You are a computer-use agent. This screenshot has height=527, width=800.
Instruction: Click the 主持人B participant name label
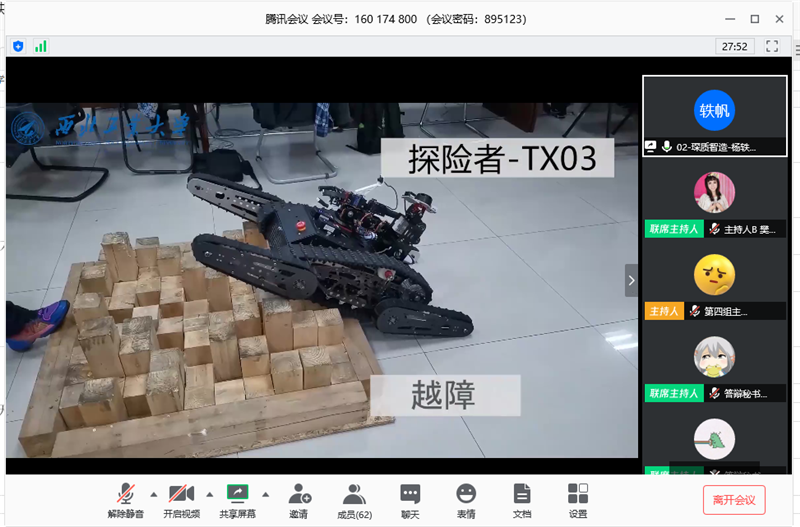pos(749,230)
